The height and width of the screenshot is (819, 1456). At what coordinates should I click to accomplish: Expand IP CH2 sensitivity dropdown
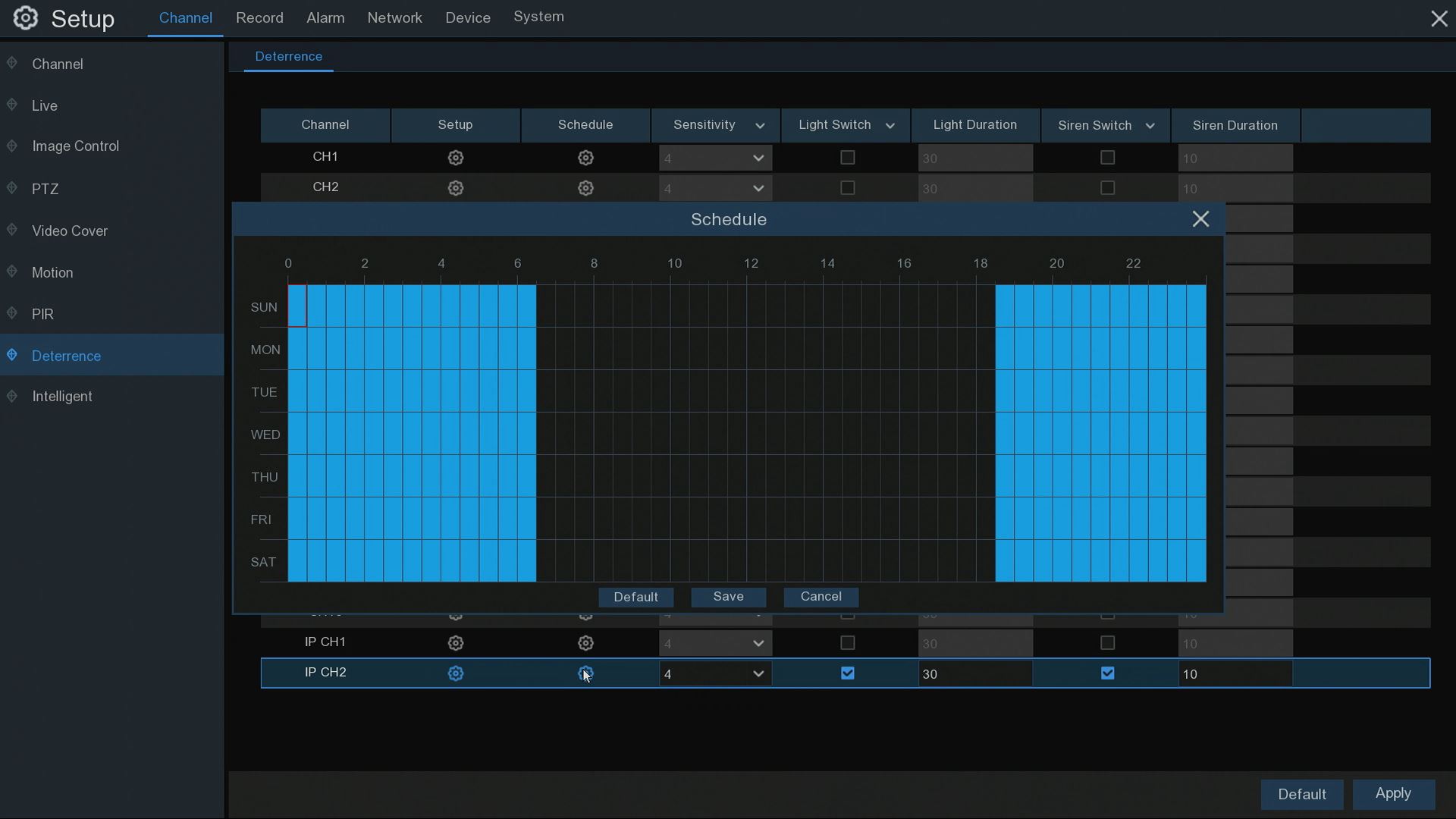point(758,673)
